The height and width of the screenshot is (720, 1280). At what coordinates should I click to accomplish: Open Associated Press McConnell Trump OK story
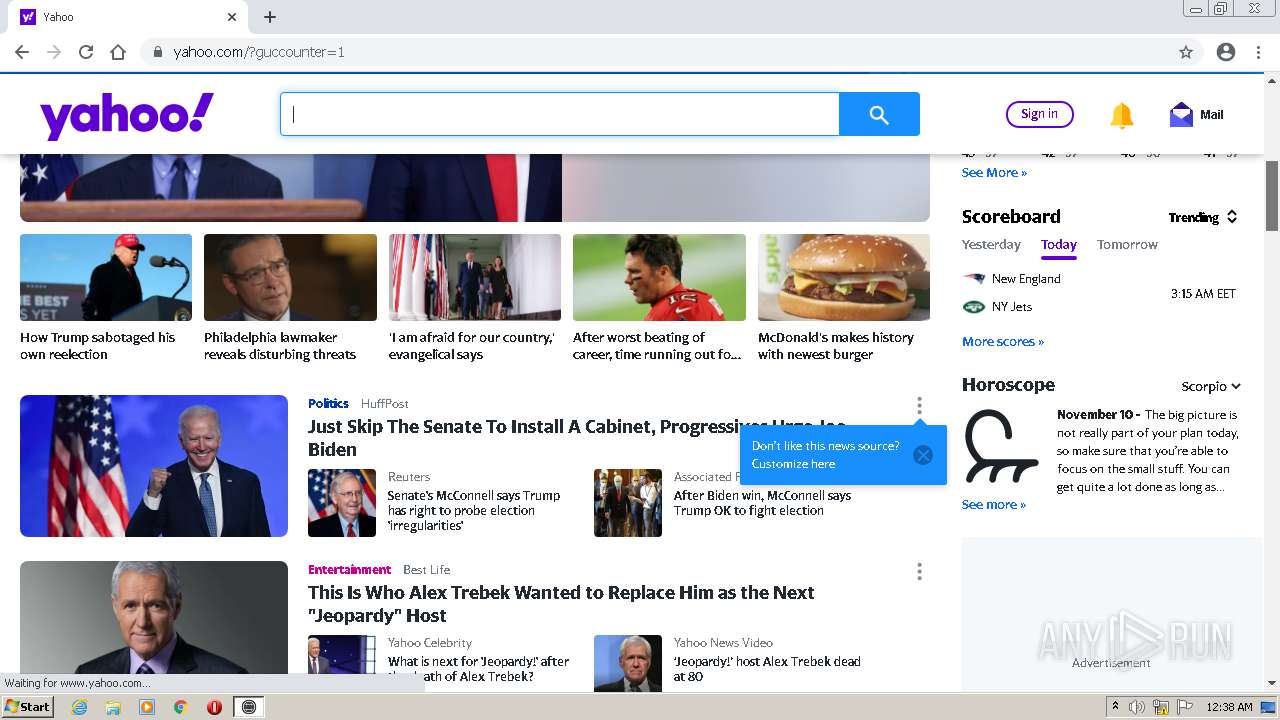[x=762, y=503]
